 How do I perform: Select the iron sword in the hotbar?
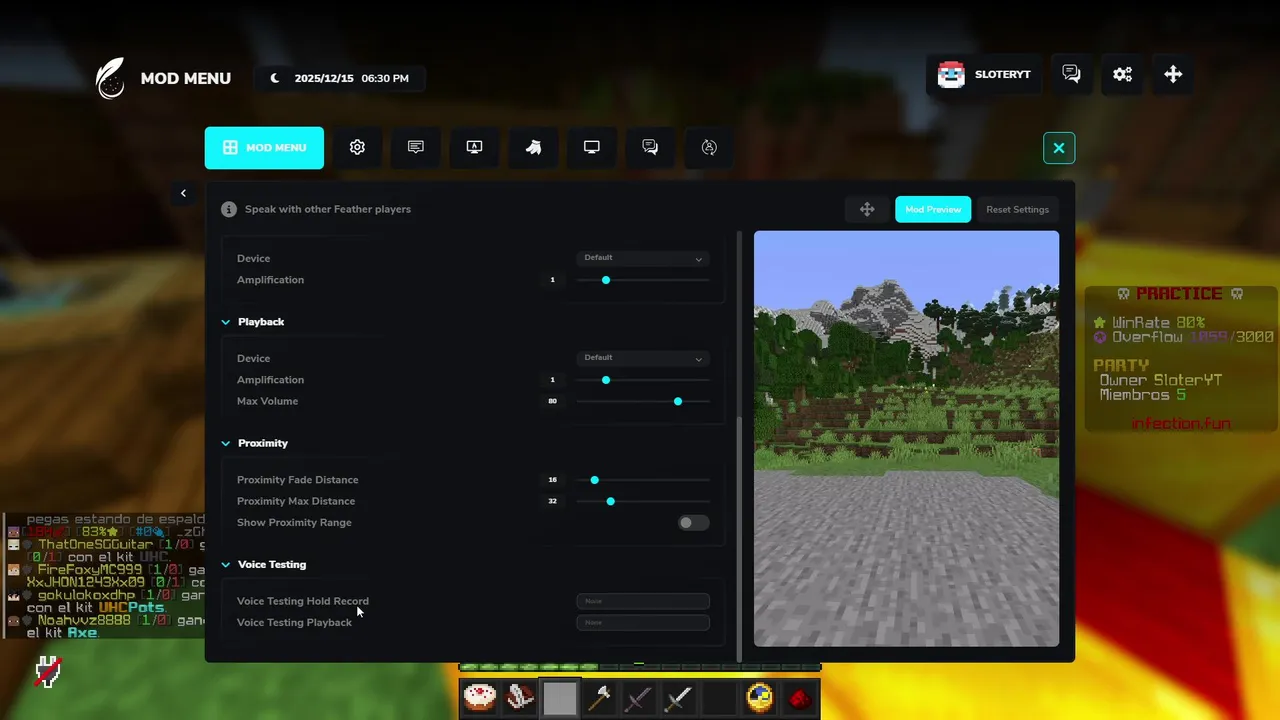tap(679, 698)
